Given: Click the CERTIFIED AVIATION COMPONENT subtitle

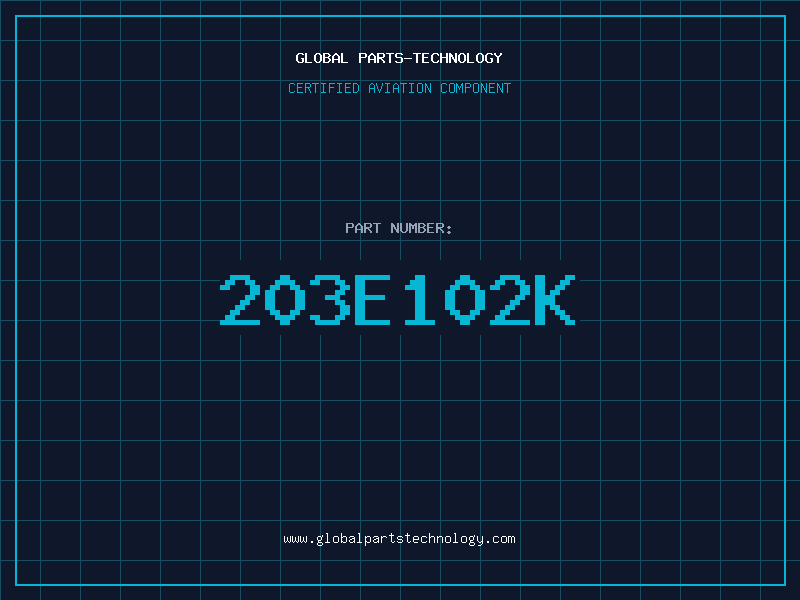Looking at the screenshot, I should coord(399,88).
